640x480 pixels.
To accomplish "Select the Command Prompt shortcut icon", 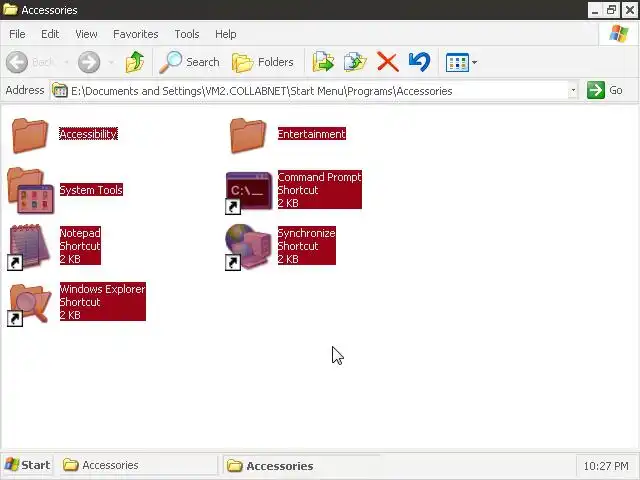I will pos(249,191).
